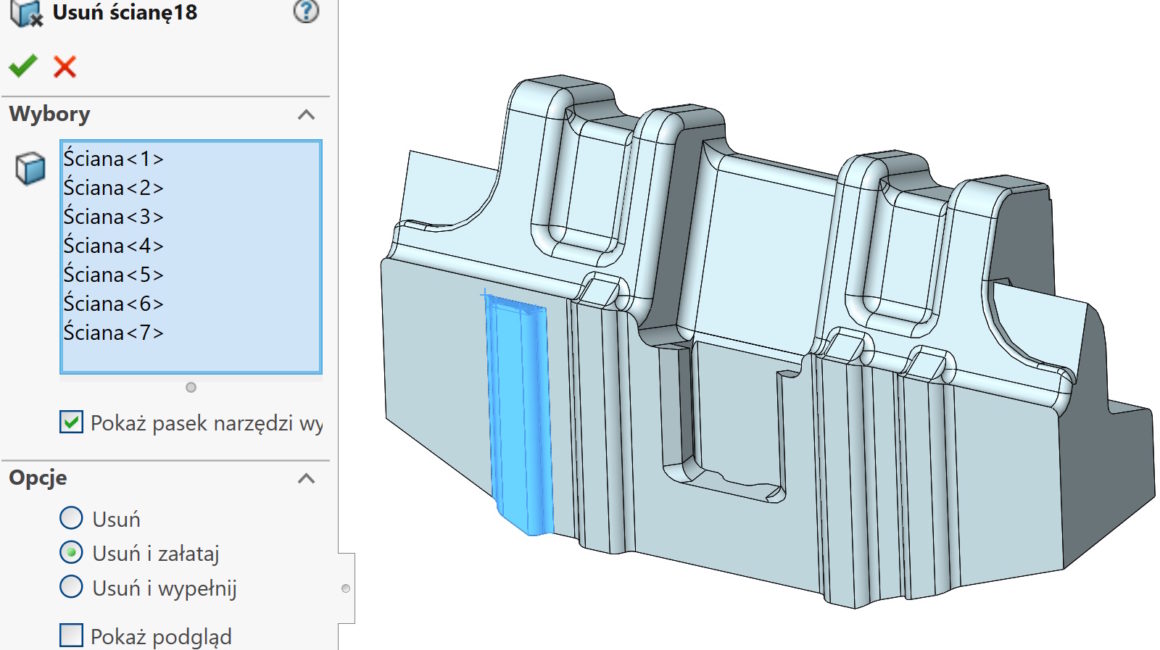Screen dimensions: 1160x650
Task: Click the cube face-selection icon beside the list
Action: tap(30, 170)
